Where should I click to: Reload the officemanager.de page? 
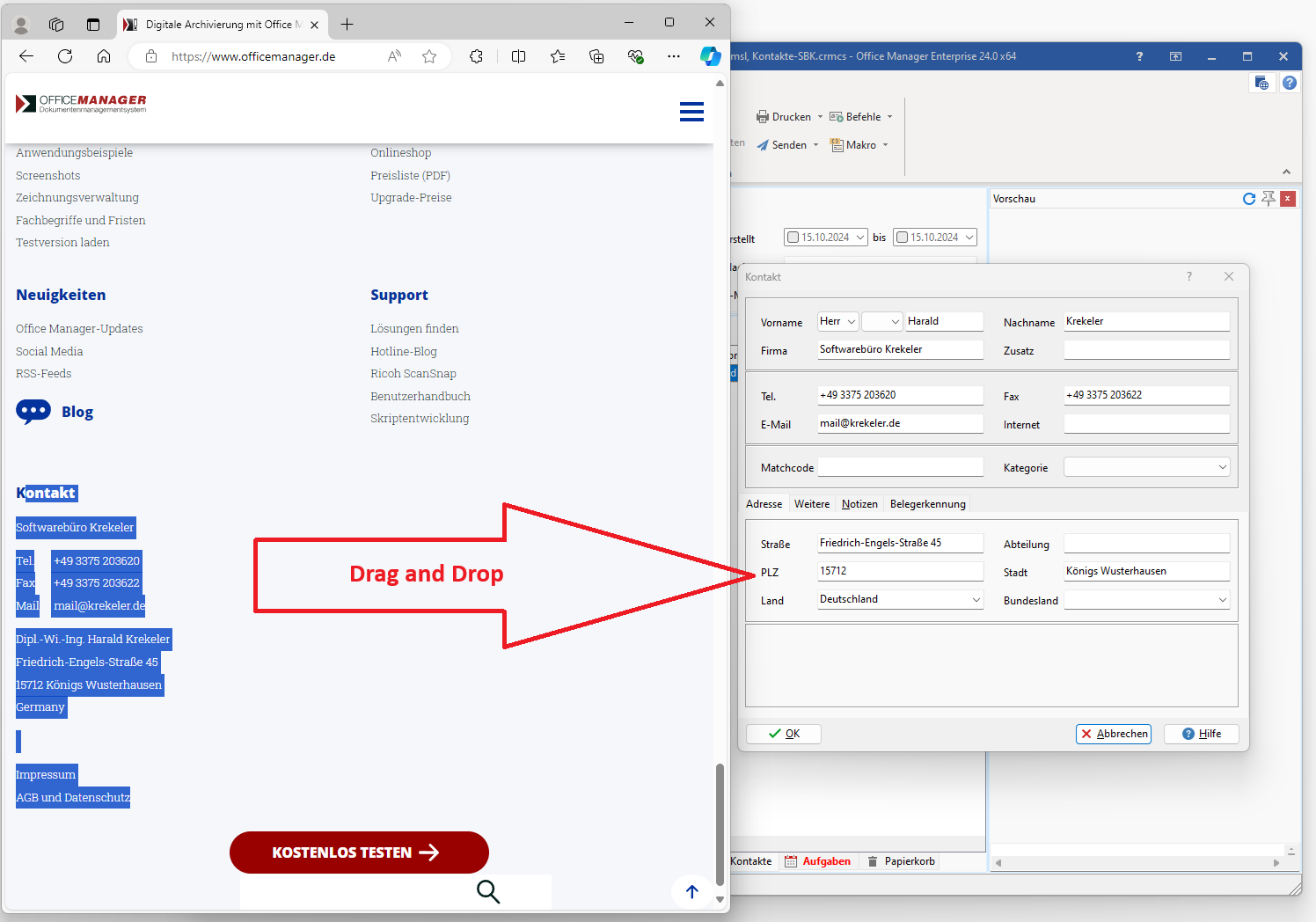pyautogui.click(x=65, y=56)
